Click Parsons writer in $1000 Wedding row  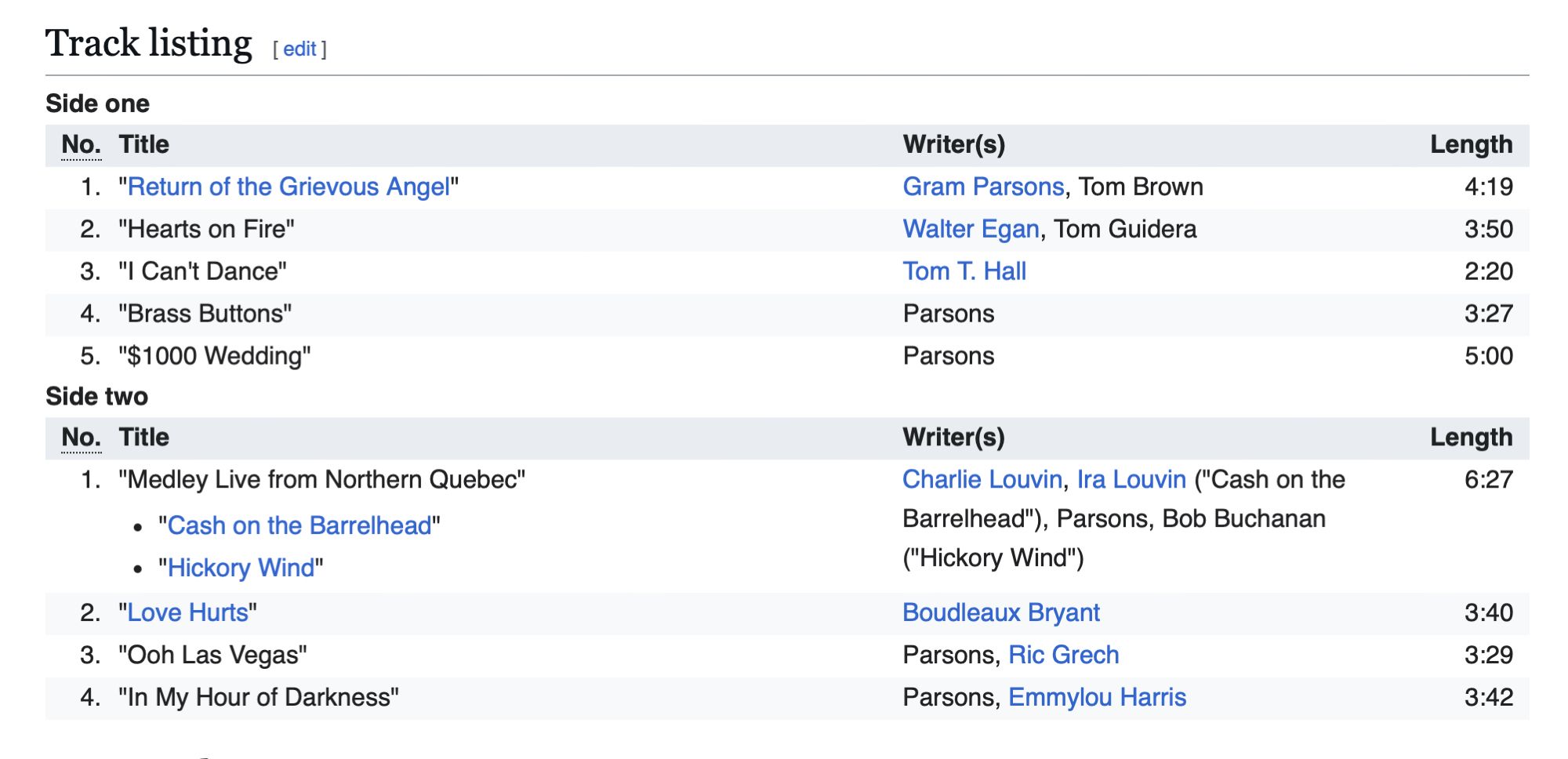pos(949,356)
